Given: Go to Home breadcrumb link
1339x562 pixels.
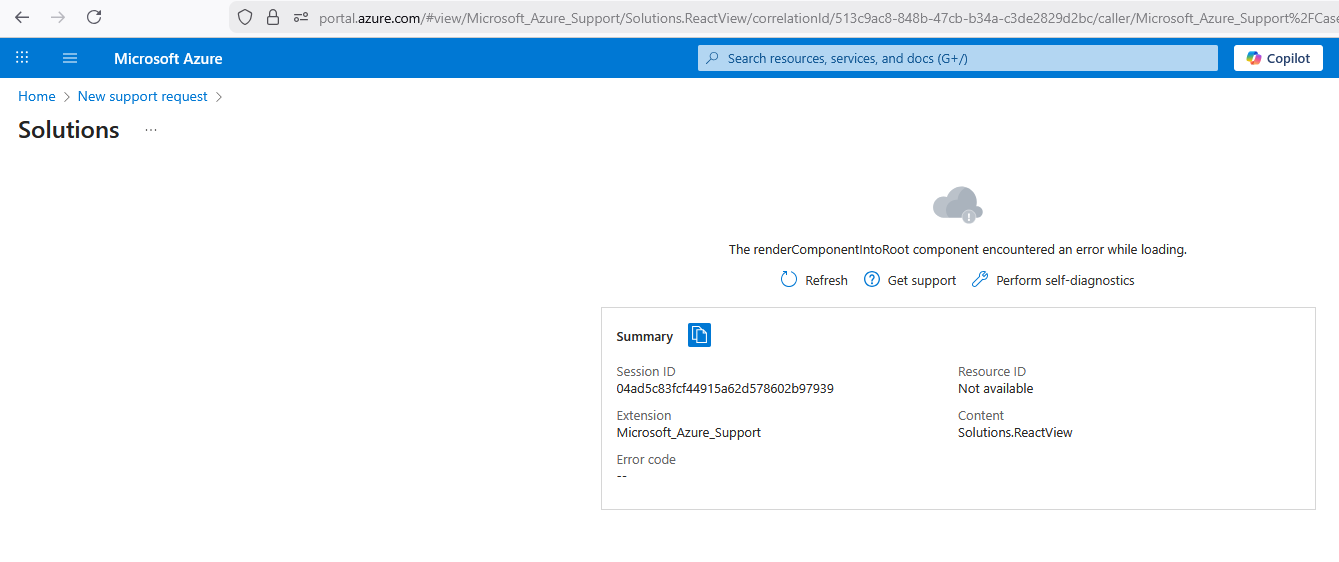Looking at the screenshot, I should pyautogui.click(x=37, y=96).
